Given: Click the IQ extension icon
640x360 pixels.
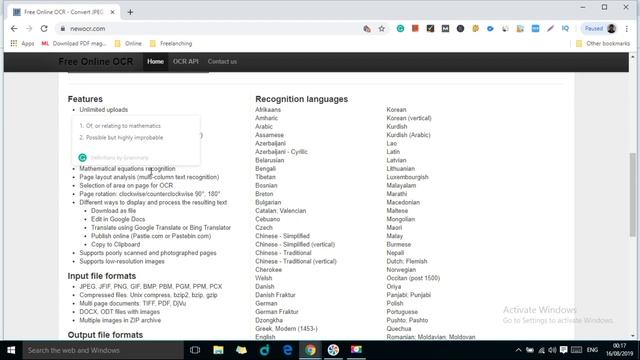Looking at the screenshot, I should 565,29.
